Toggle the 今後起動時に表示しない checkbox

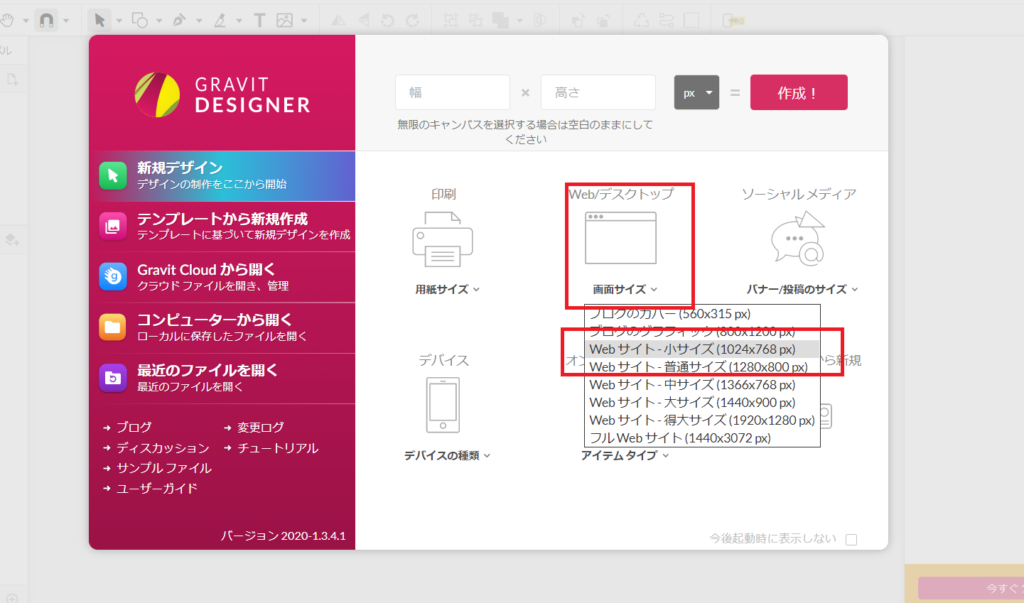click(851, 540)
